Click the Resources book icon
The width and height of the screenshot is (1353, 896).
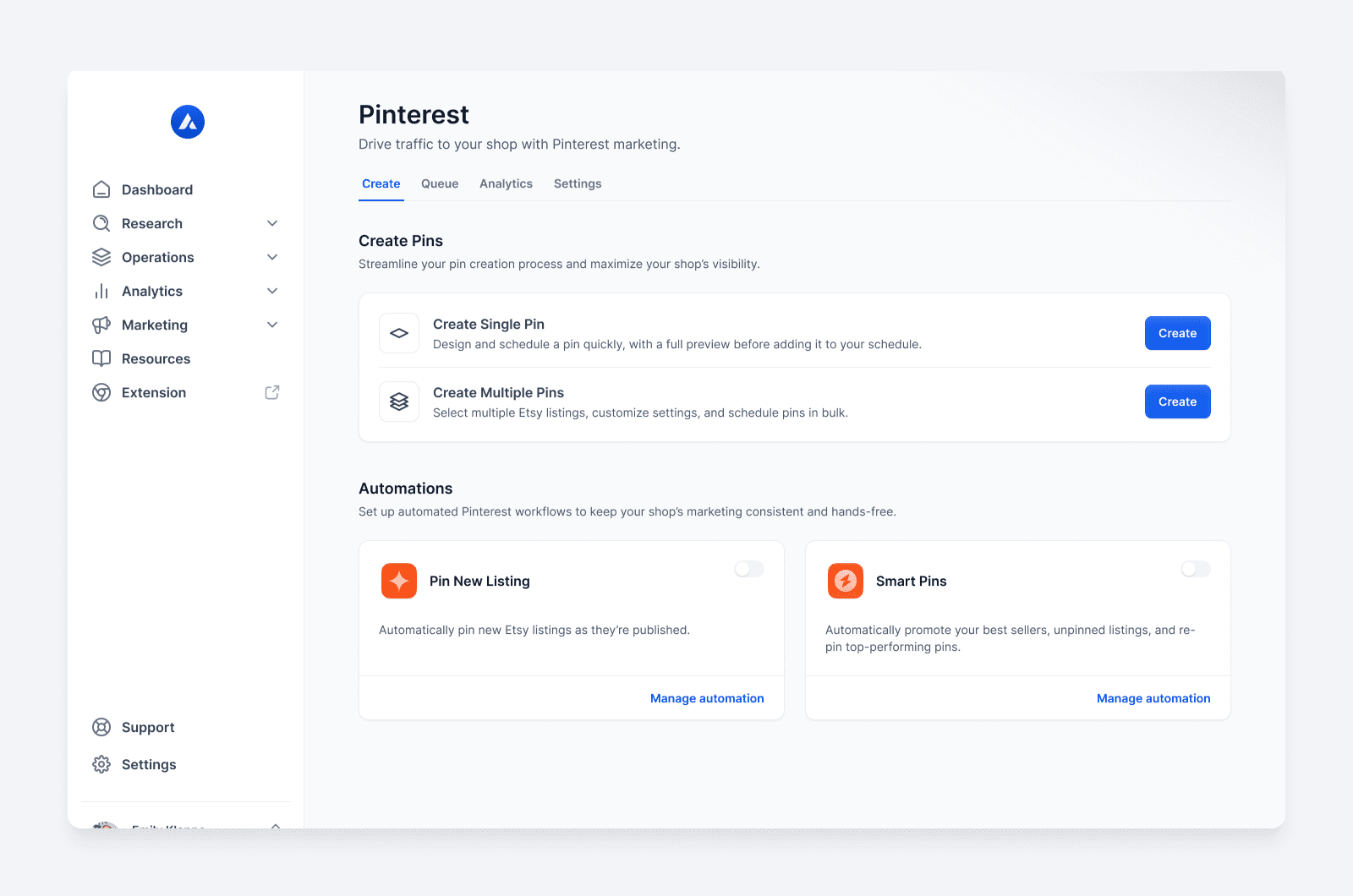[x=101, y=358]
